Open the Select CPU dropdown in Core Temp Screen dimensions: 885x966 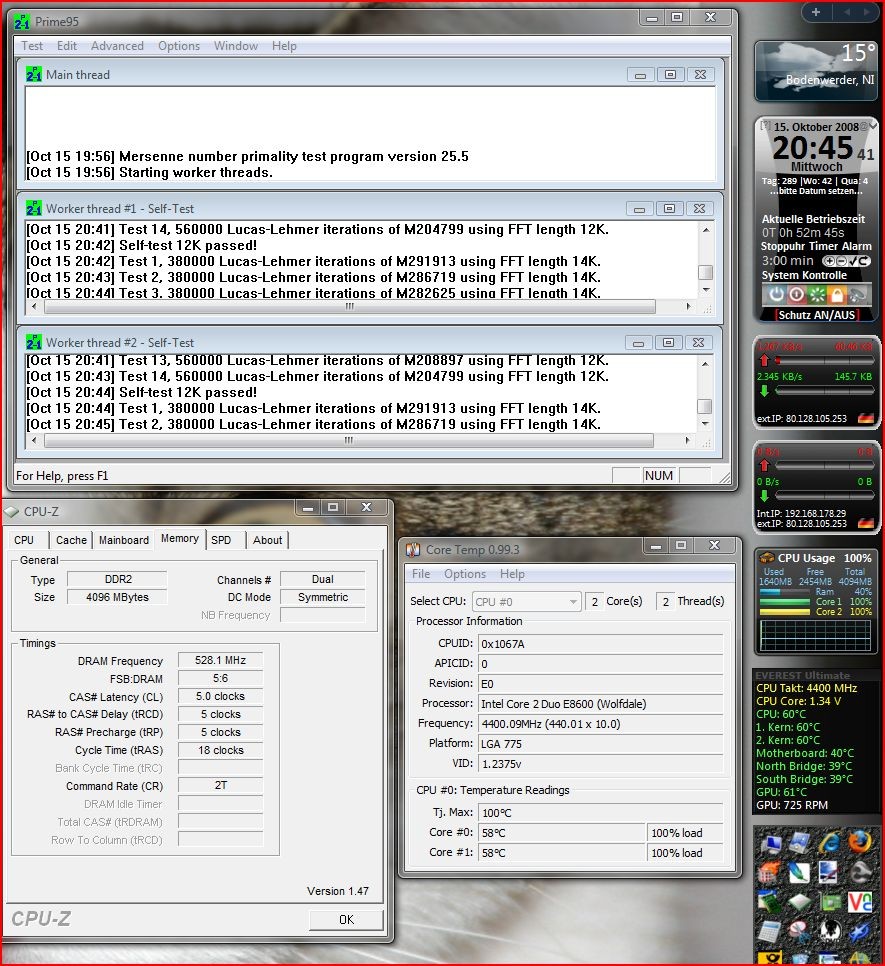[527, 601]
